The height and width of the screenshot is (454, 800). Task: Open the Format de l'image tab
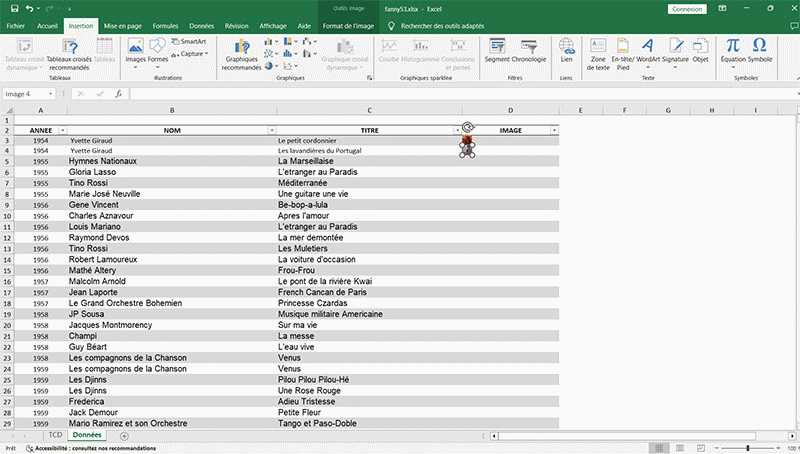coord(348,26)
